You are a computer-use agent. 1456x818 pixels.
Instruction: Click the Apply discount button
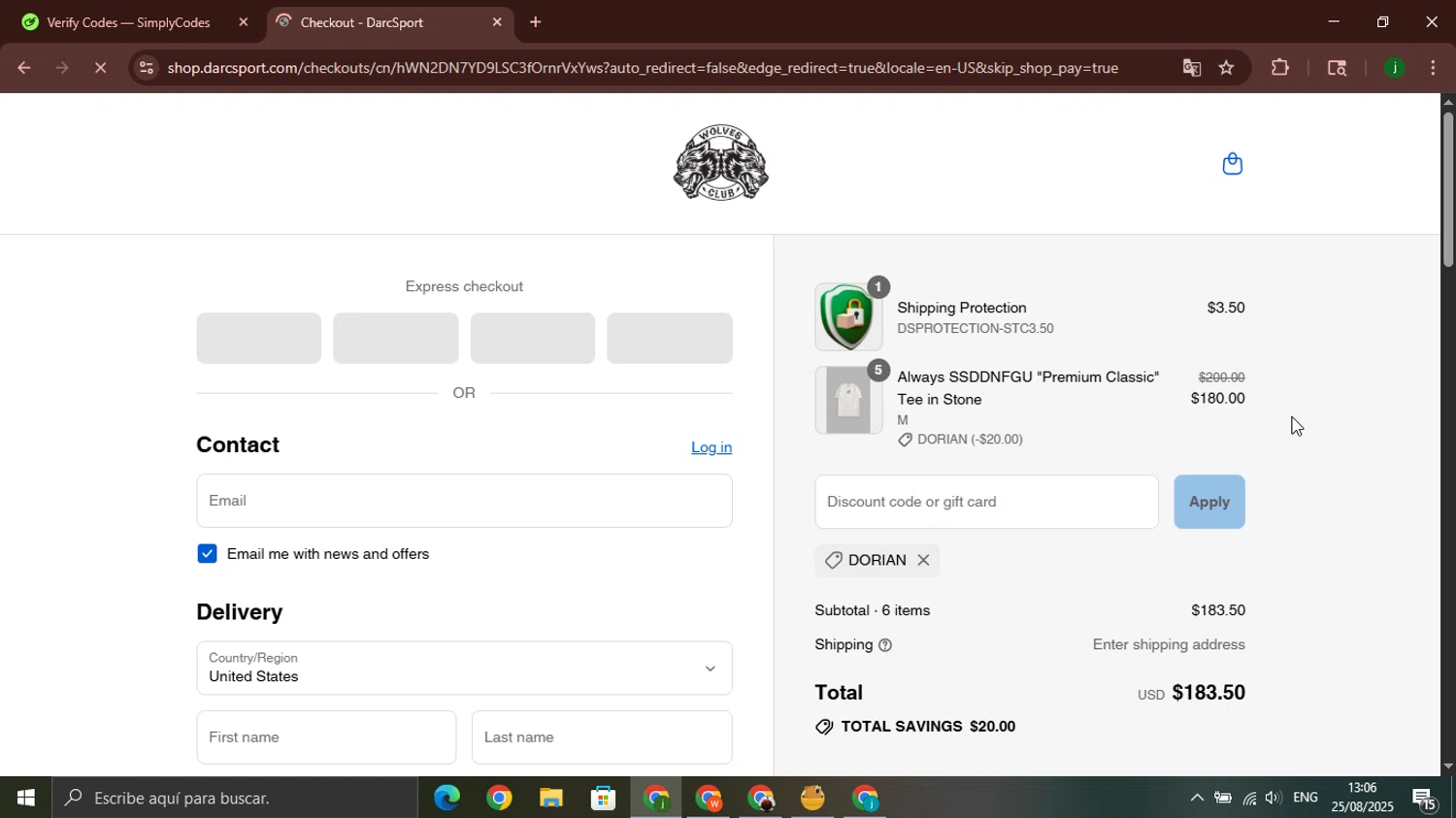click(x=1209, y=502)
